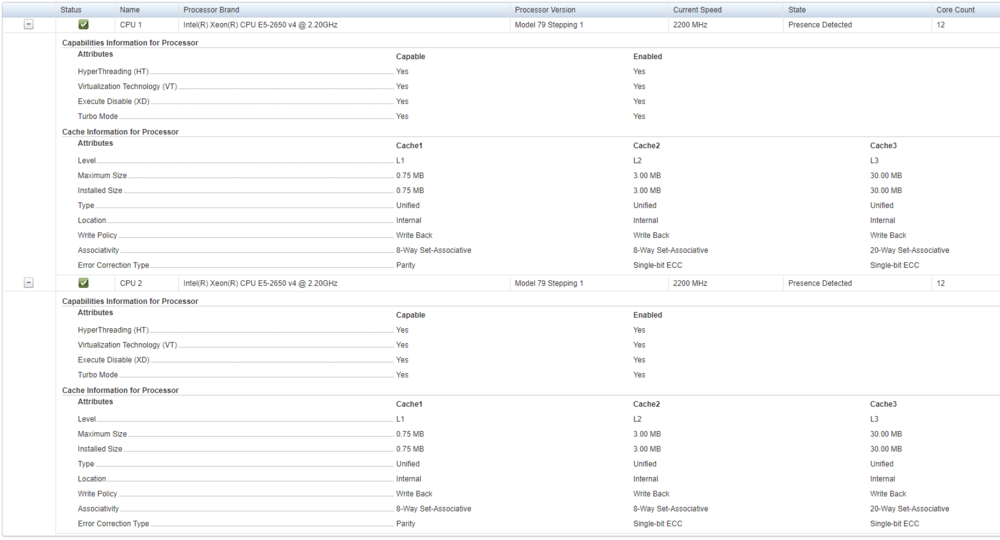Click the Cache1 heading under CPU 1

(x=409, y=145)
